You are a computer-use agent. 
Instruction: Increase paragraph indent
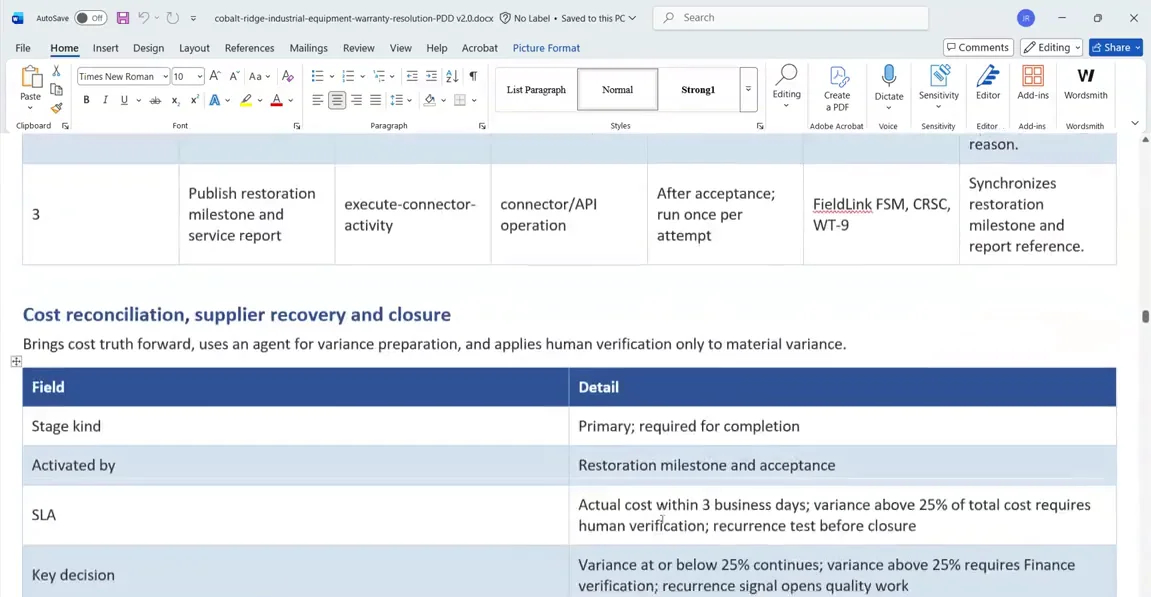(x=431, y=76)
